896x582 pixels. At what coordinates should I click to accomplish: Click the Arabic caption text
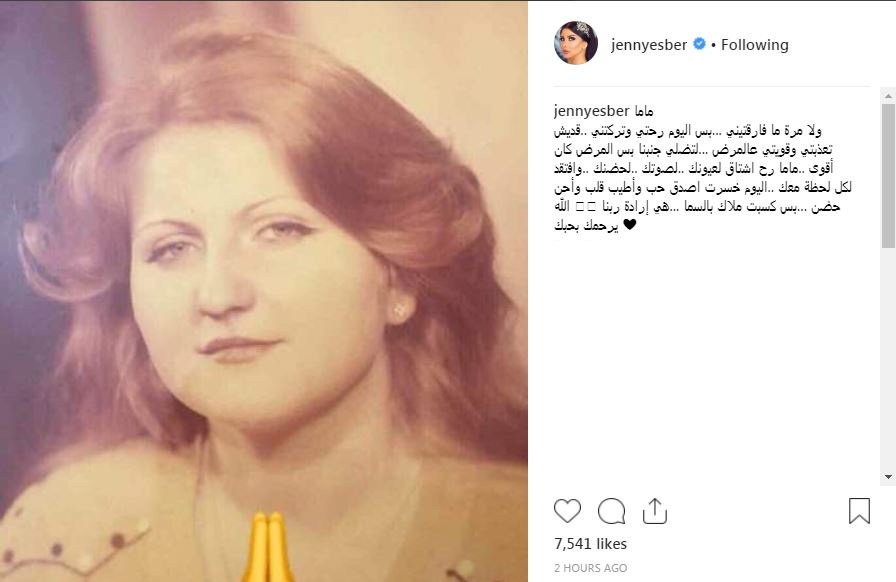coord(703,177)
